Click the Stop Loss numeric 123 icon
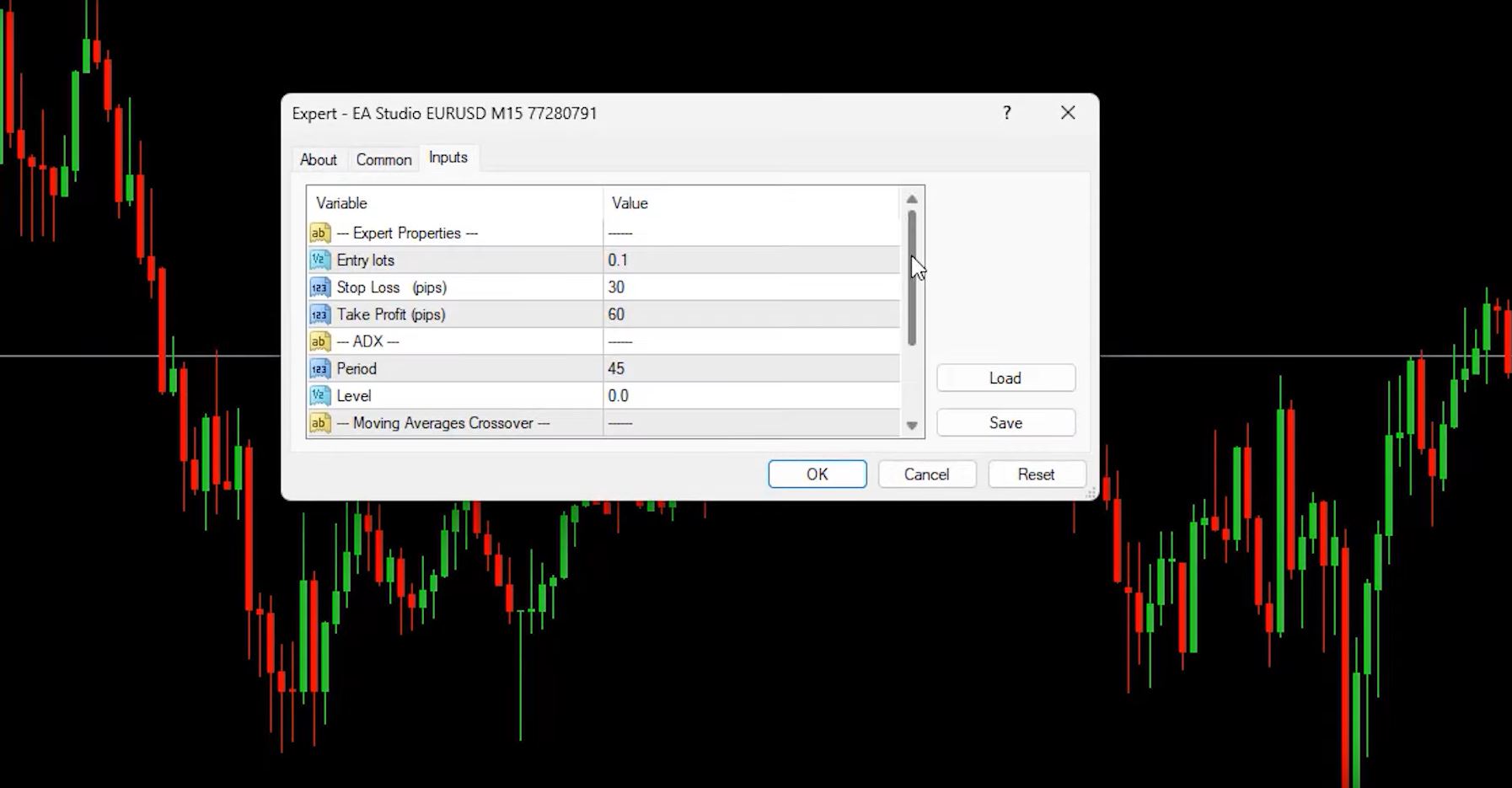Viewport: 1512px width, 788px height. (319, 287)
